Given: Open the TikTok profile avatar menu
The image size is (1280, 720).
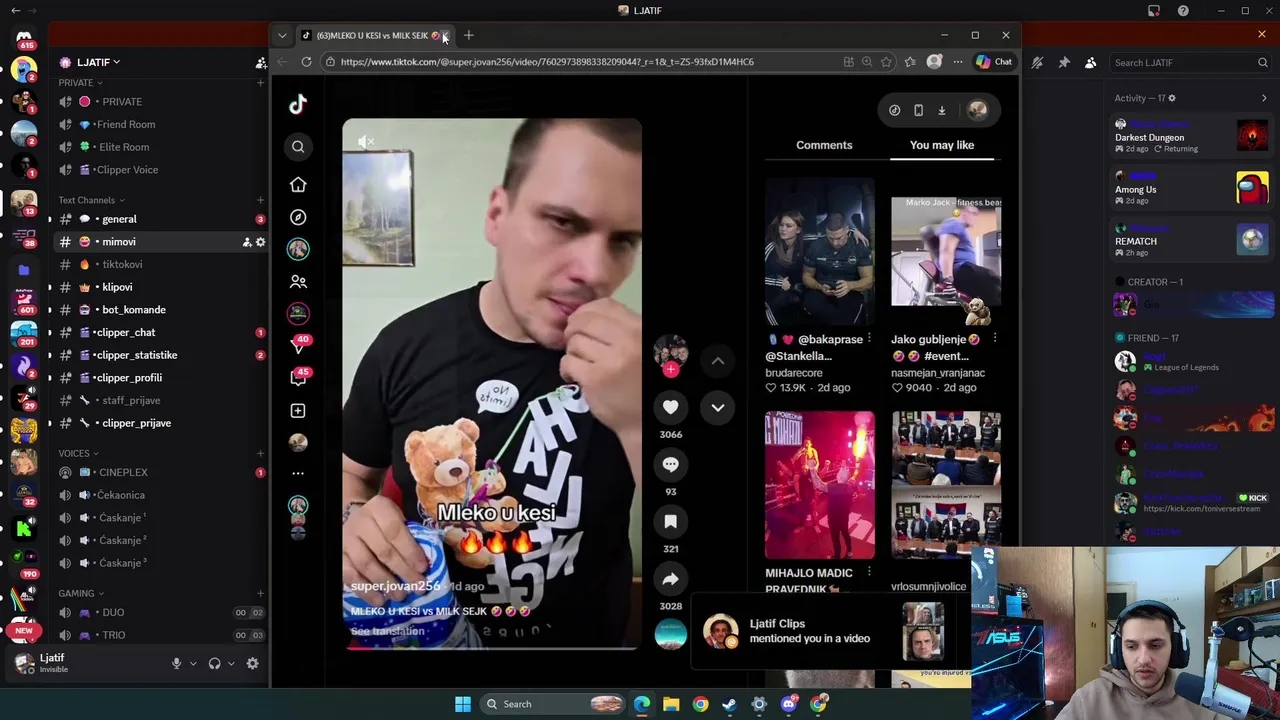Looking at the screenshot, I should click(x=977, y=110).
